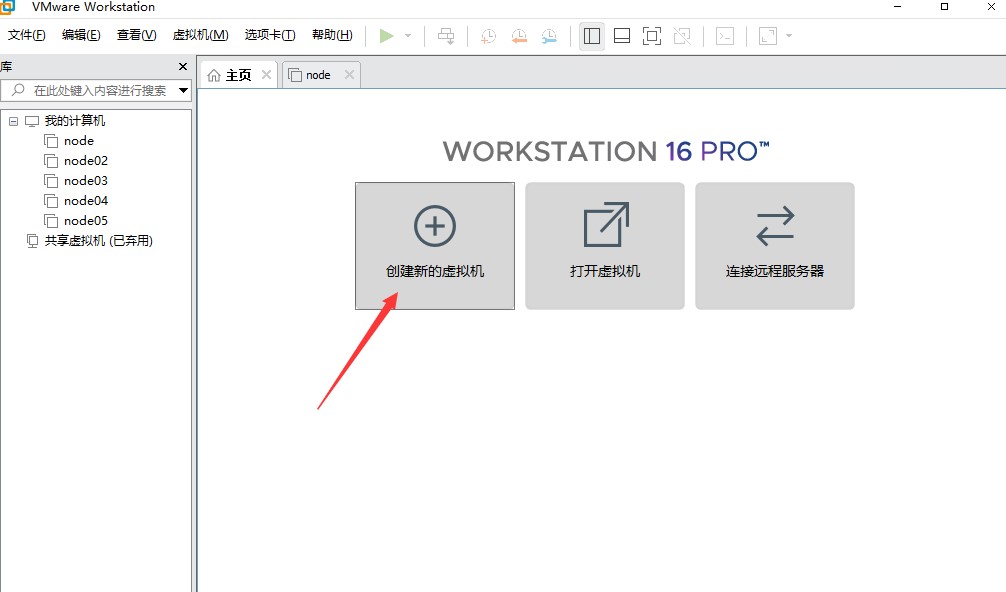Open the 选项卡(T) menu
The image size is (1006, 592).
click(x=269, y=35)
